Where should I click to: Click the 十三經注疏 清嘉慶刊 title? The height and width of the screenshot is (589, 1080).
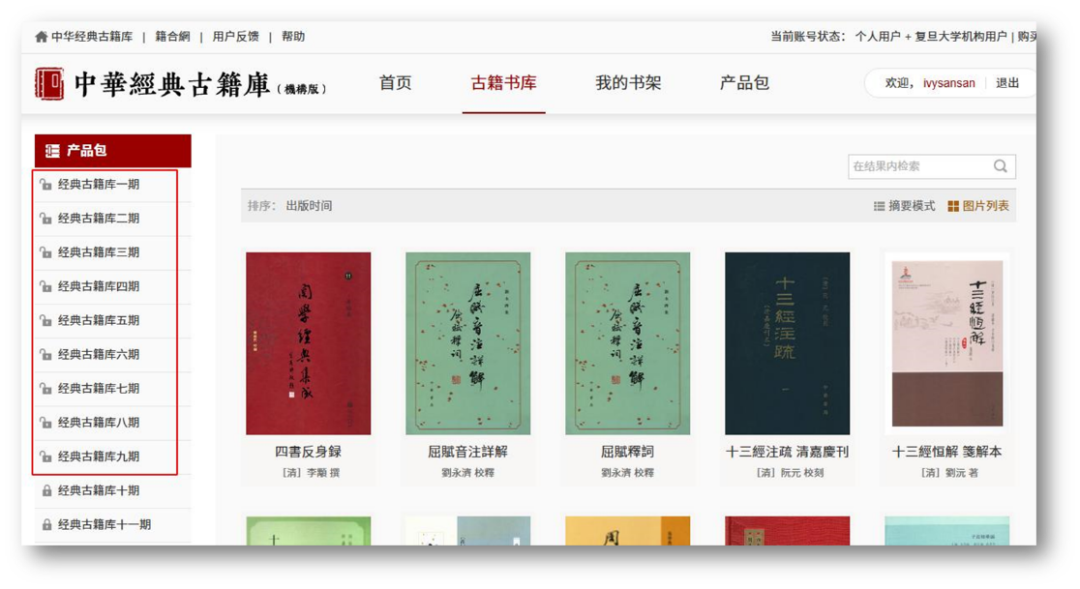pos(787,452)
